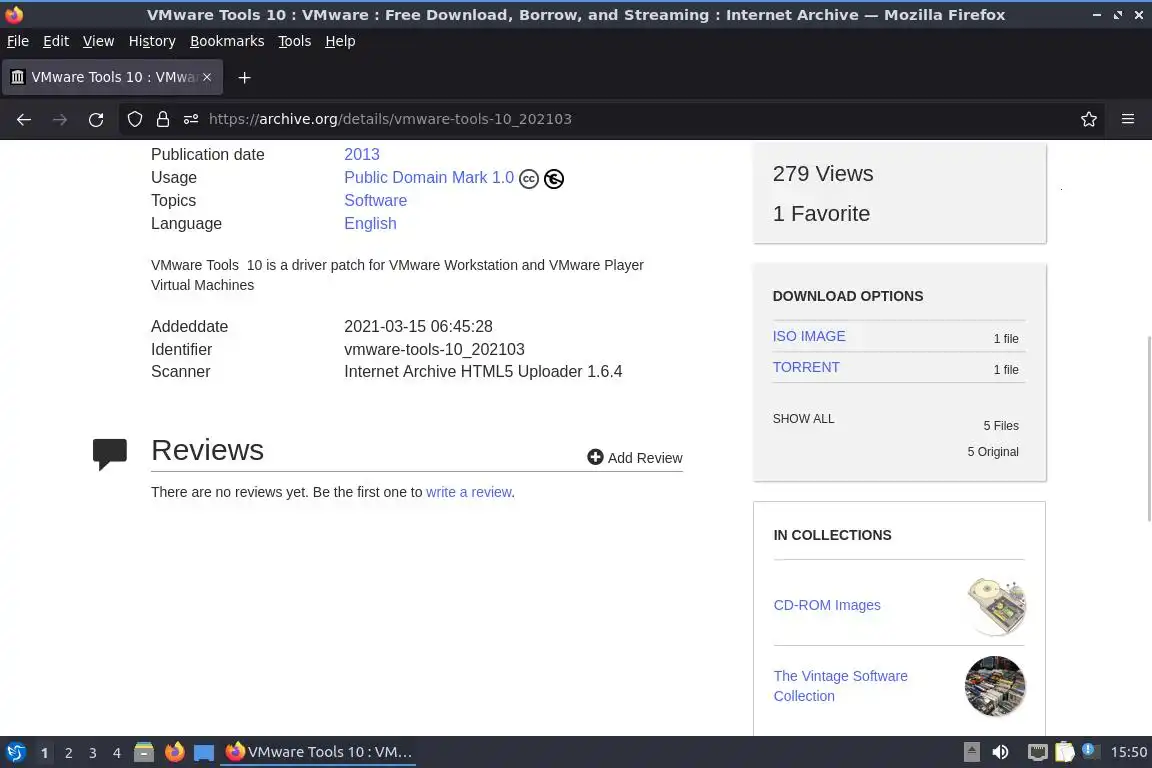Download the ISO IMAGE file
Viewport: 1152px width, 768px height.
(809, 336)
